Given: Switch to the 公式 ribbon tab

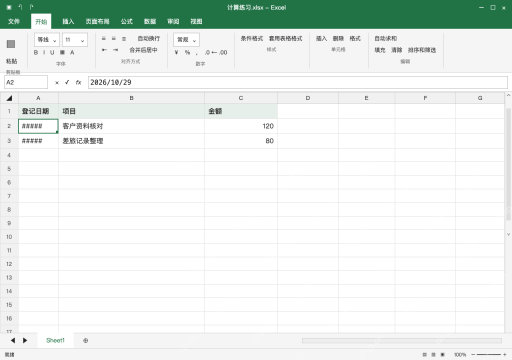Looking at the screenshot, I should 127,21.
